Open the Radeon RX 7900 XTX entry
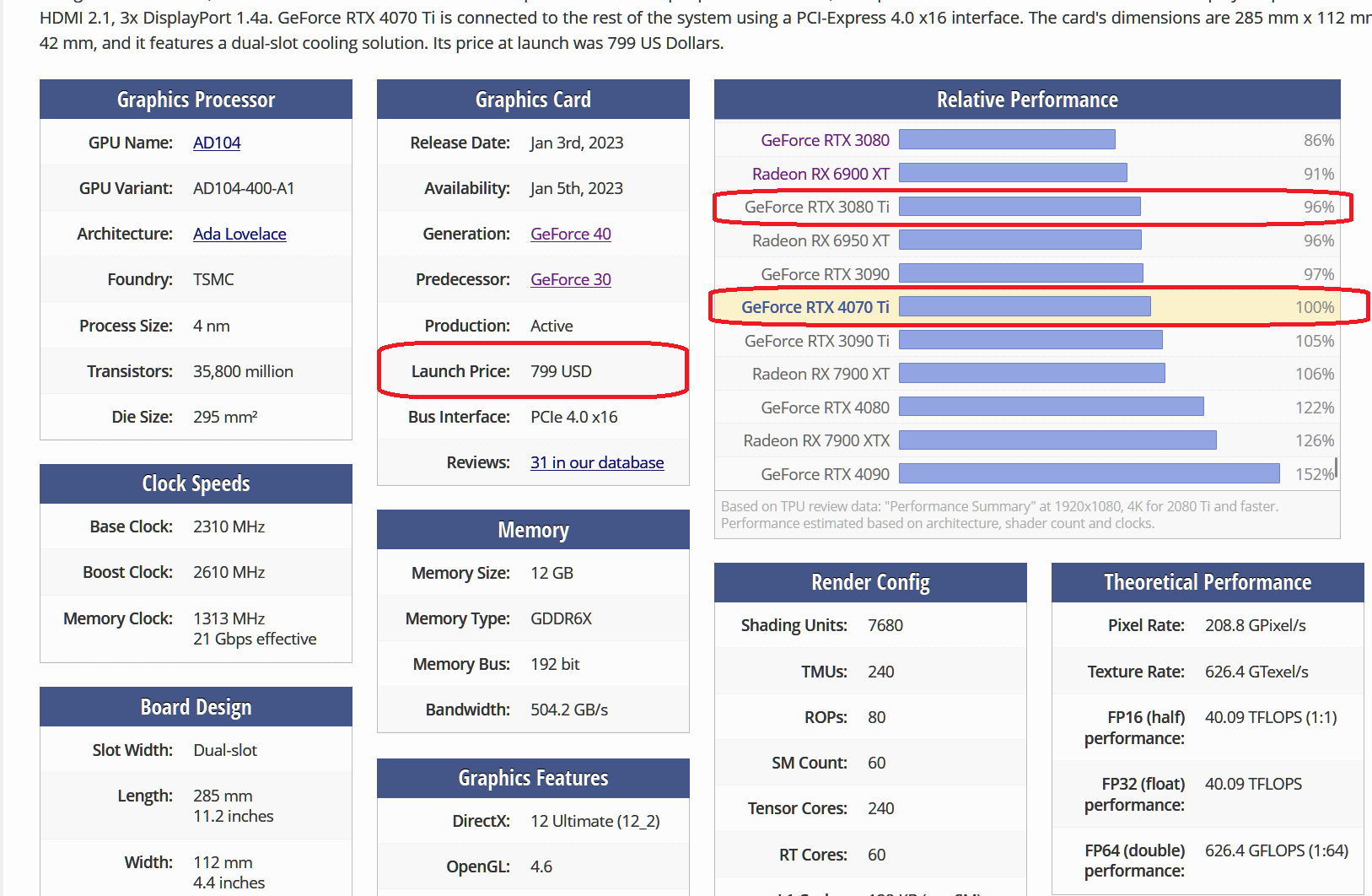 [x=816, y=440]
